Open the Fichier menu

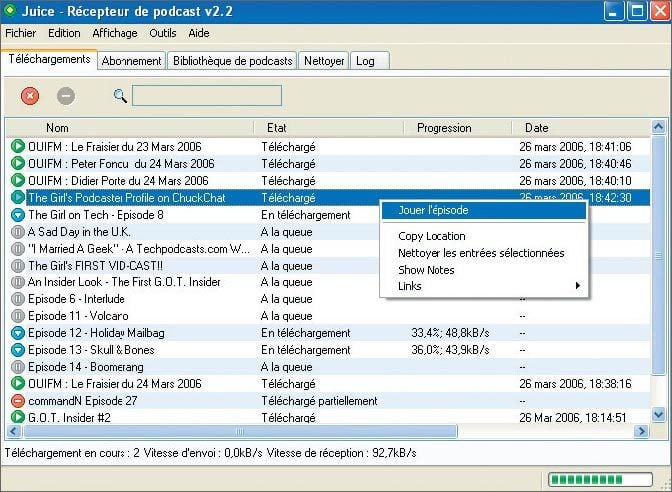coord(21,33)
